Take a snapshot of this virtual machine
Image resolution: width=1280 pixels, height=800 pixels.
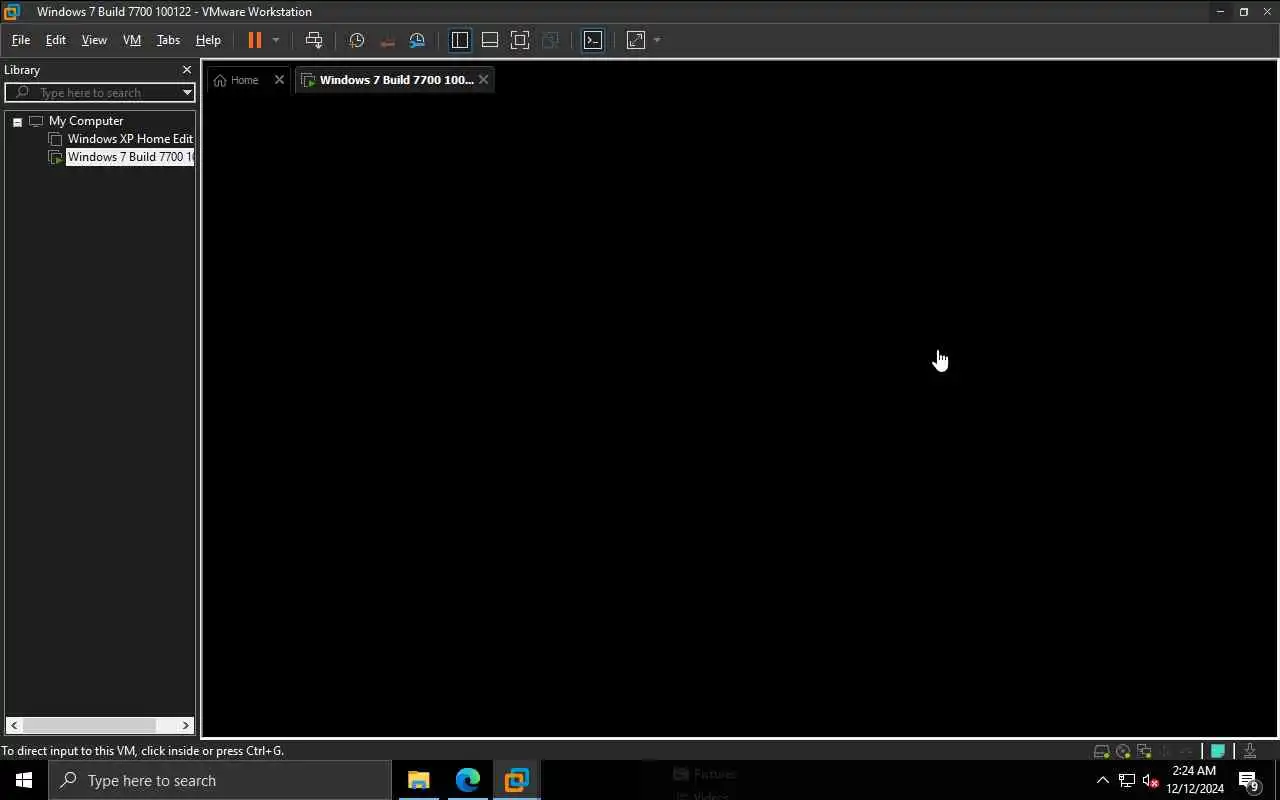356,40
